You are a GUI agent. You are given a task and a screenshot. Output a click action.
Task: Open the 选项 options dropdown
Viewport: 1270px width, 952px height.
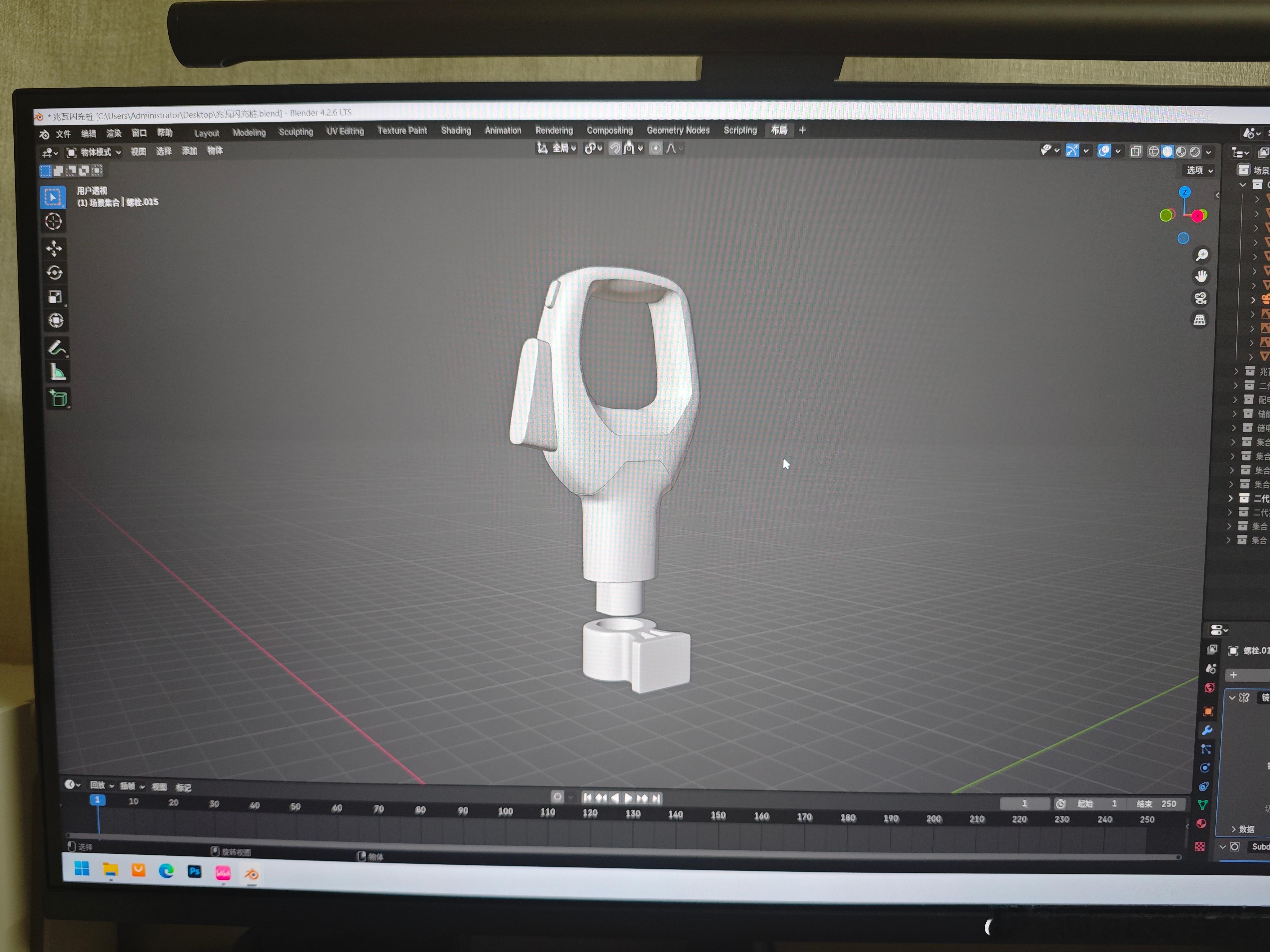click(x=1199, y=170)
